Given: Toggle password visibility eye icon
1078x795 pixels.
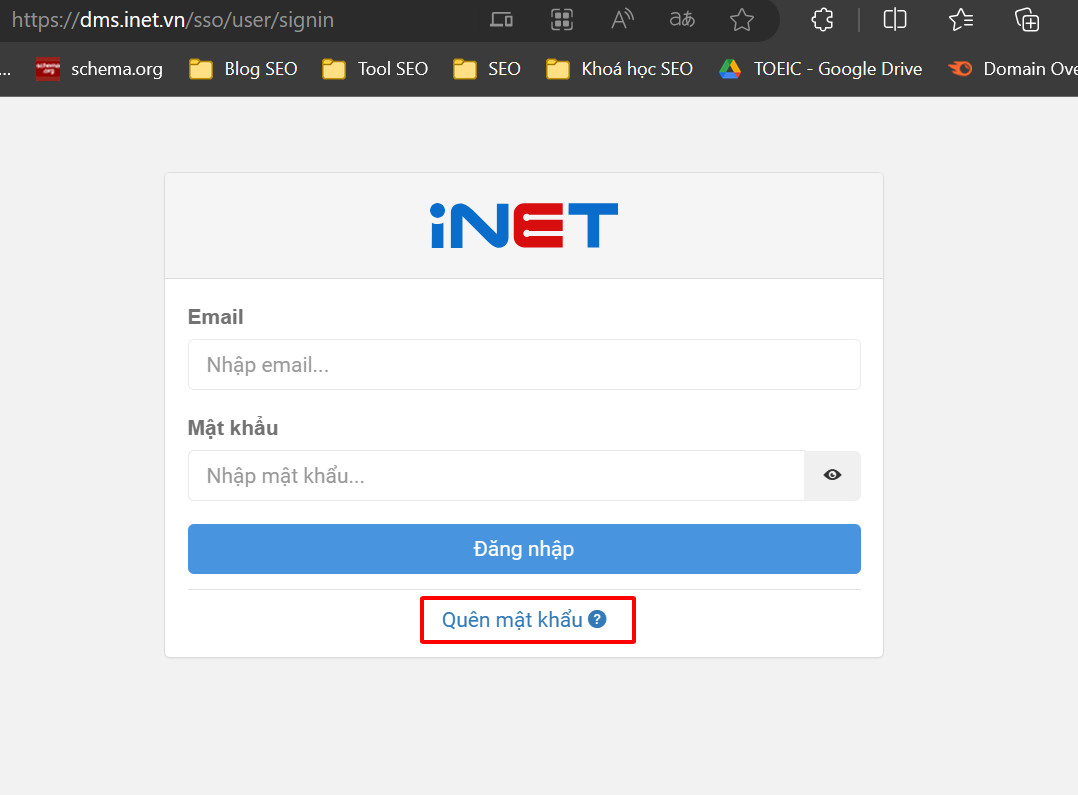Looking at the screenshot, I should point(833,475).
